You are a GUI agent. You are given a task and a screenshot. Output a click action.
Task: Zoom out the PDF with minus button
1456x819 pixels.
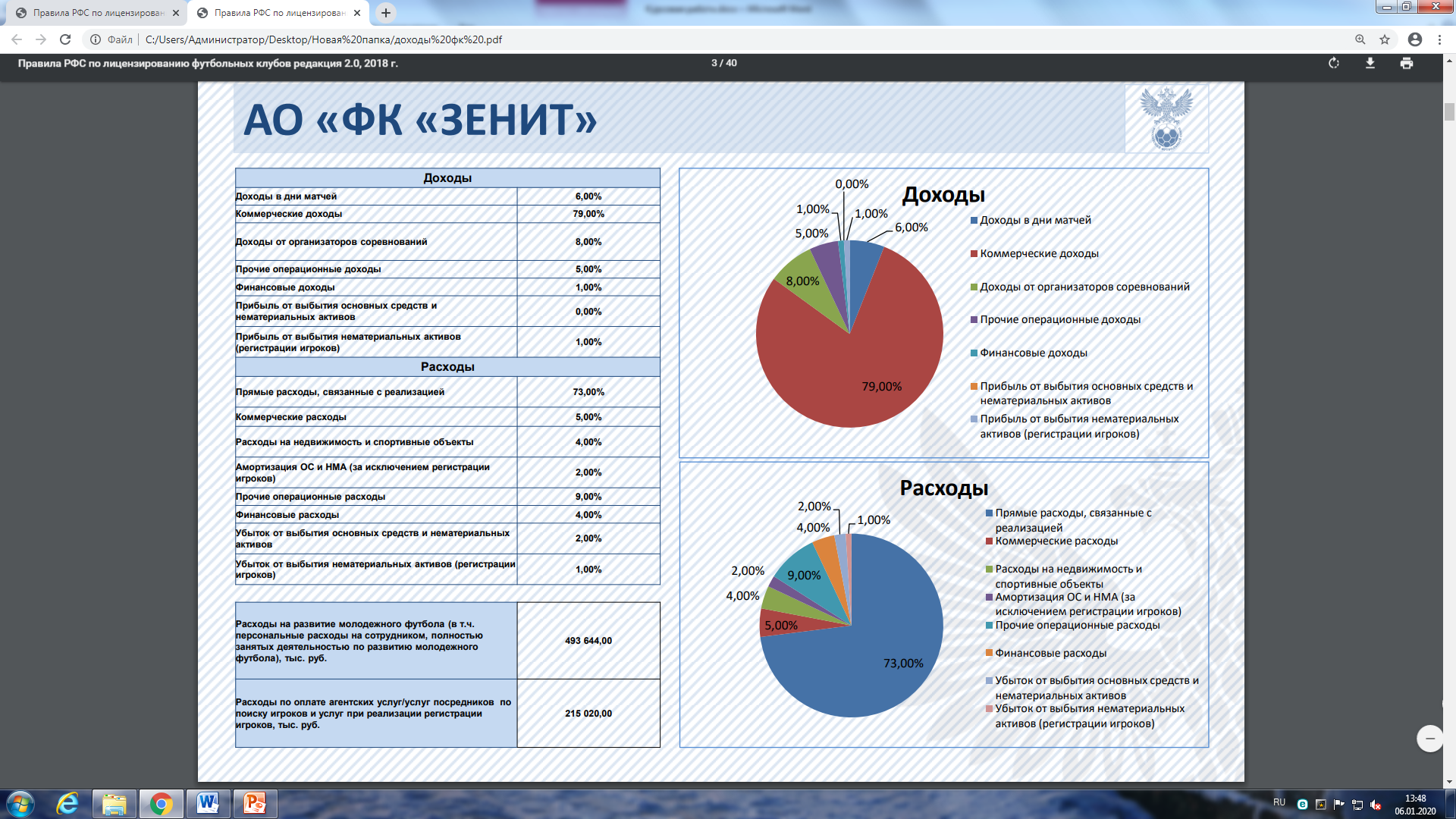click(x=1430, y=738)
